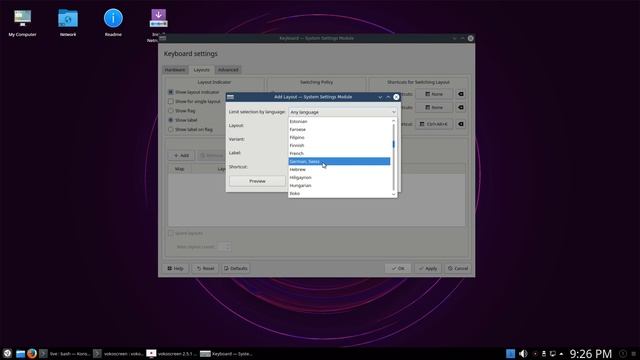Toggle the Show for single layout checkbox
Image resolution: width=640 pixels, height=360 pixels.
pyautogui.click(x=171, y=101)
